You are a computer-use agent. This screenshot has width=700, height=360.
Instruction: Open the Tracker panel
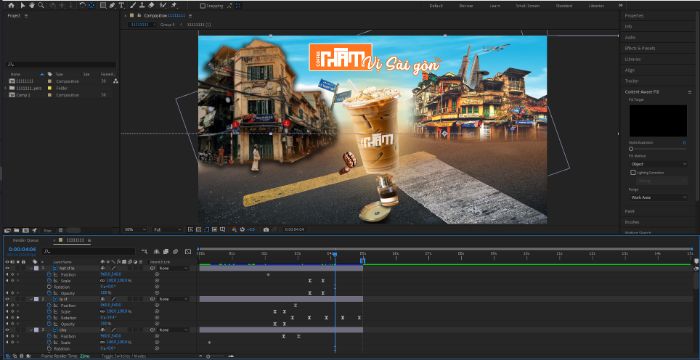631,81
